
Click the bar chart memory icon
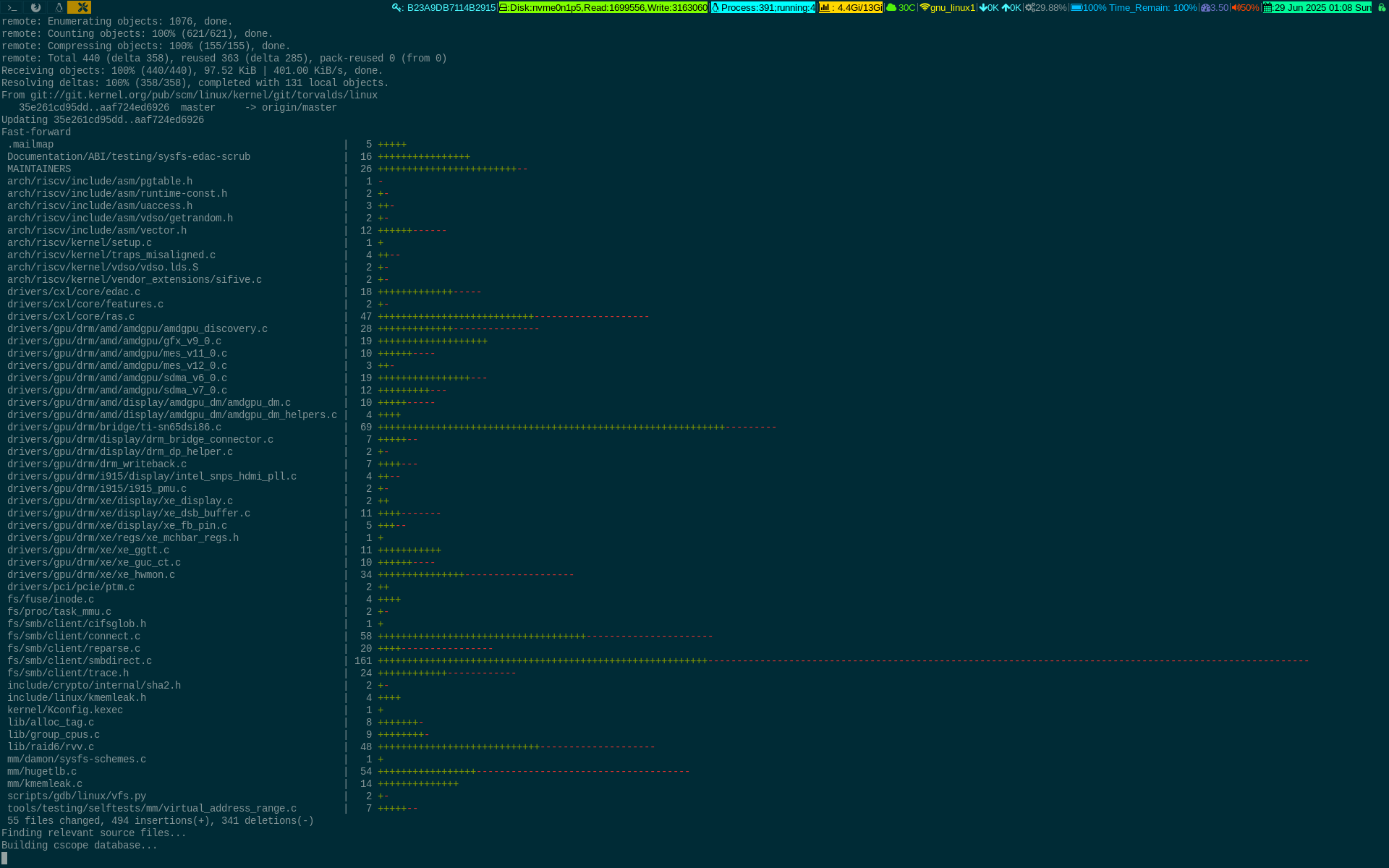[825, 7]
